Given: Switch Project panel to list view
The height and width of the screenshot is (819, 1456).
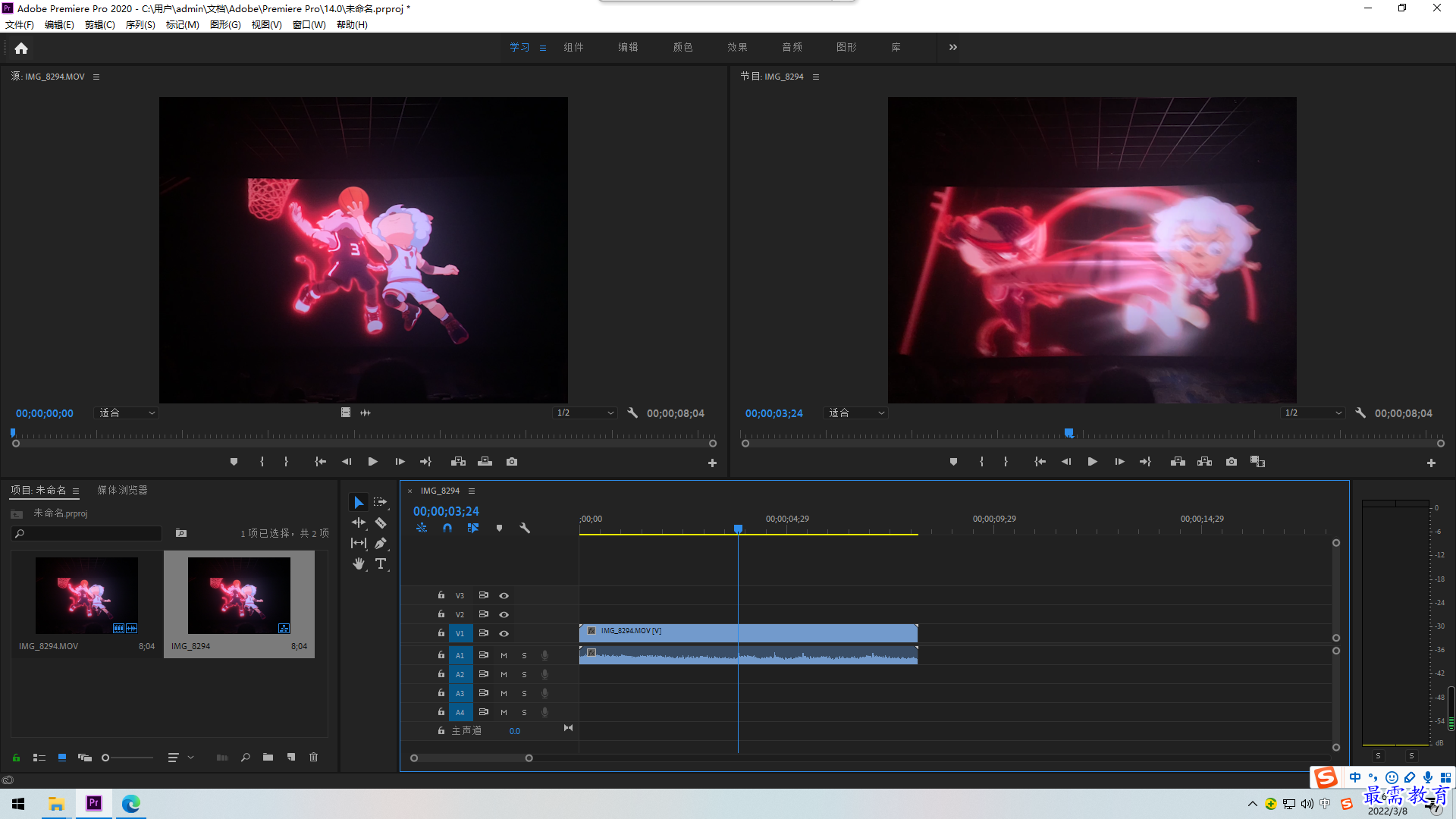Looking at the screenshot, I should 39,757.
